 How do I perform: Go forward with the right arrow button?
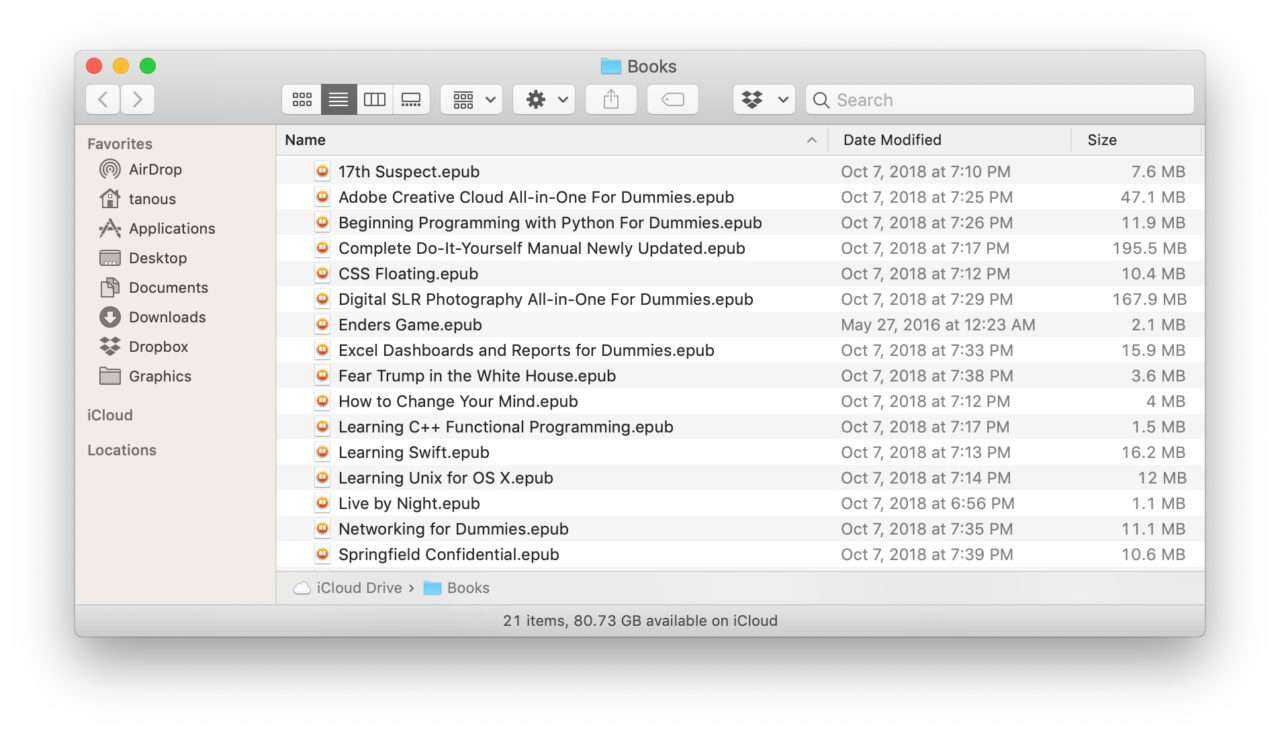coord(137,99)
